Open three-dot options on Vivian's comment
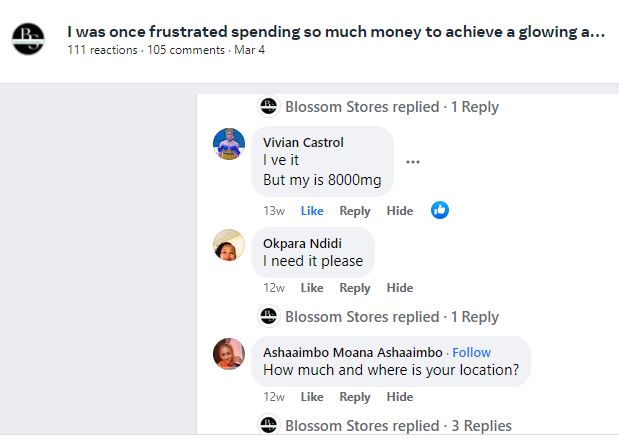This screenshot has width=619, height=439. 413,162
